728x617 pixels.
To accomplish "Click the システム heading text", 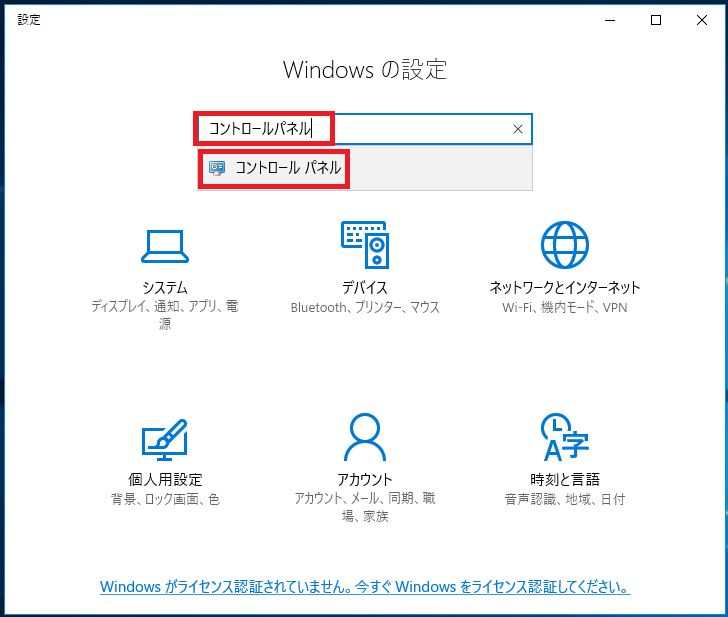I will [x=165, y=288].
